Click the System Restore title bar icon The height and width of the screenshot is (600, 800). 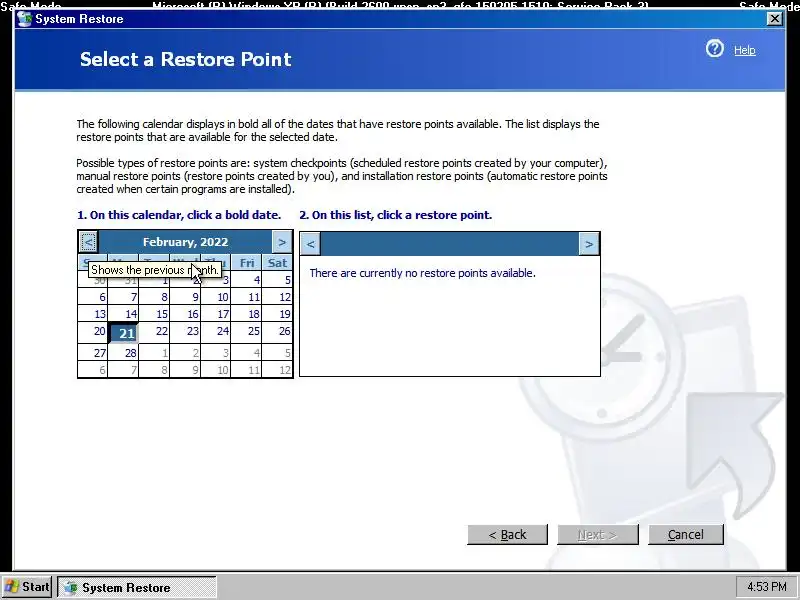tap(23, 19)
